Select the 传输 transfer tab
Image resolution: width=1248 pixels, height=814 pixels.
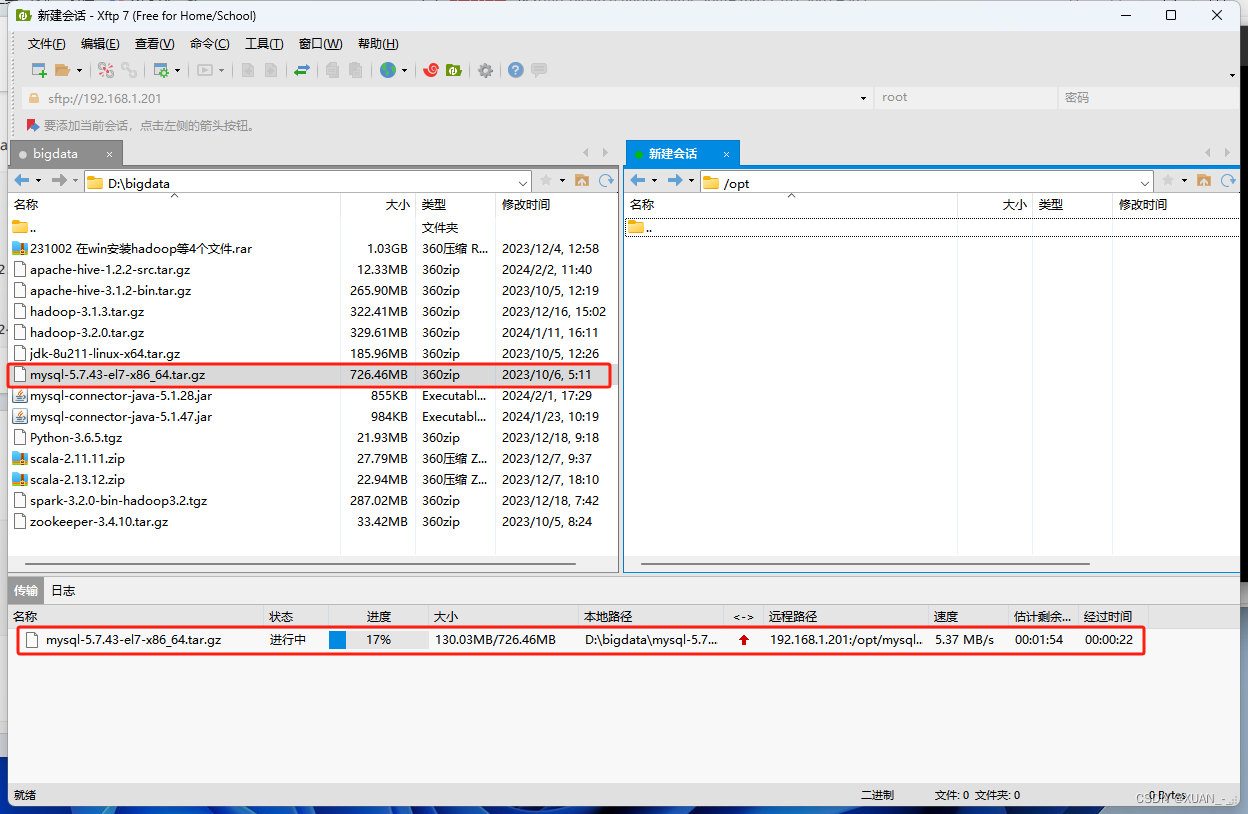click(x=25, y=590)
